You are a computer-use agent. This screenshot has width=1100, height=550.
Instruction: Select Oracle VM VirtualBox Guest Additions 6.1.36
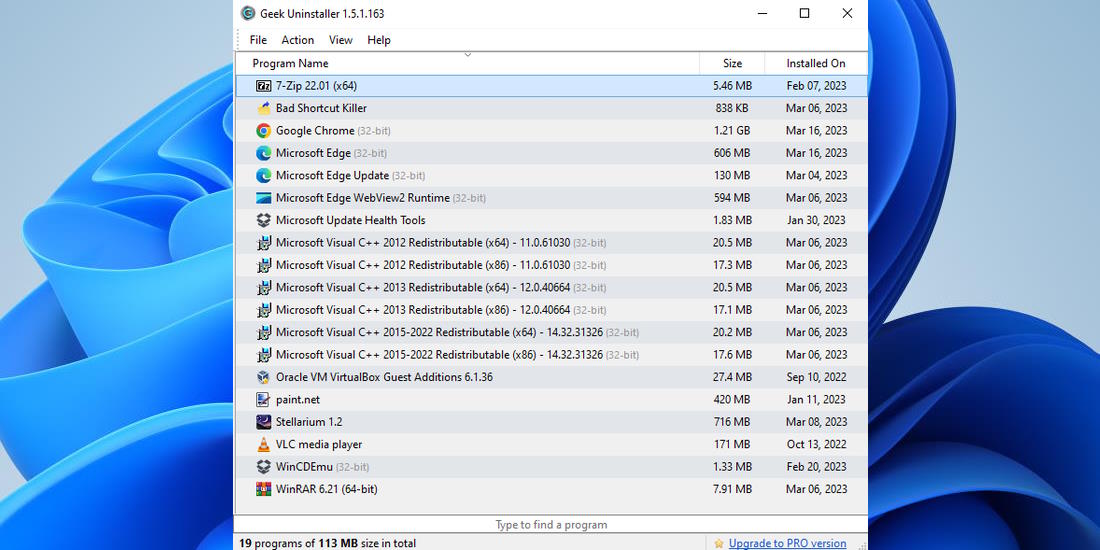384,377
